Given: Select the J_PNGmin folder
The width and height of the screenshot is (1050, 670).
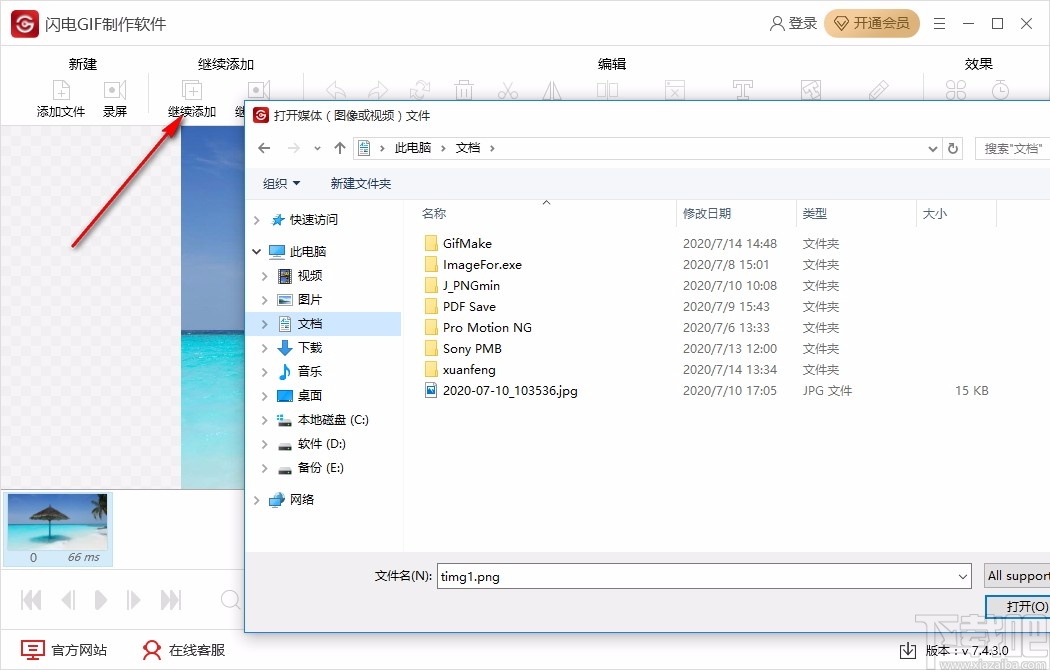Looking at the screenshot, I should pyautogui.click(x=471, y=286).
